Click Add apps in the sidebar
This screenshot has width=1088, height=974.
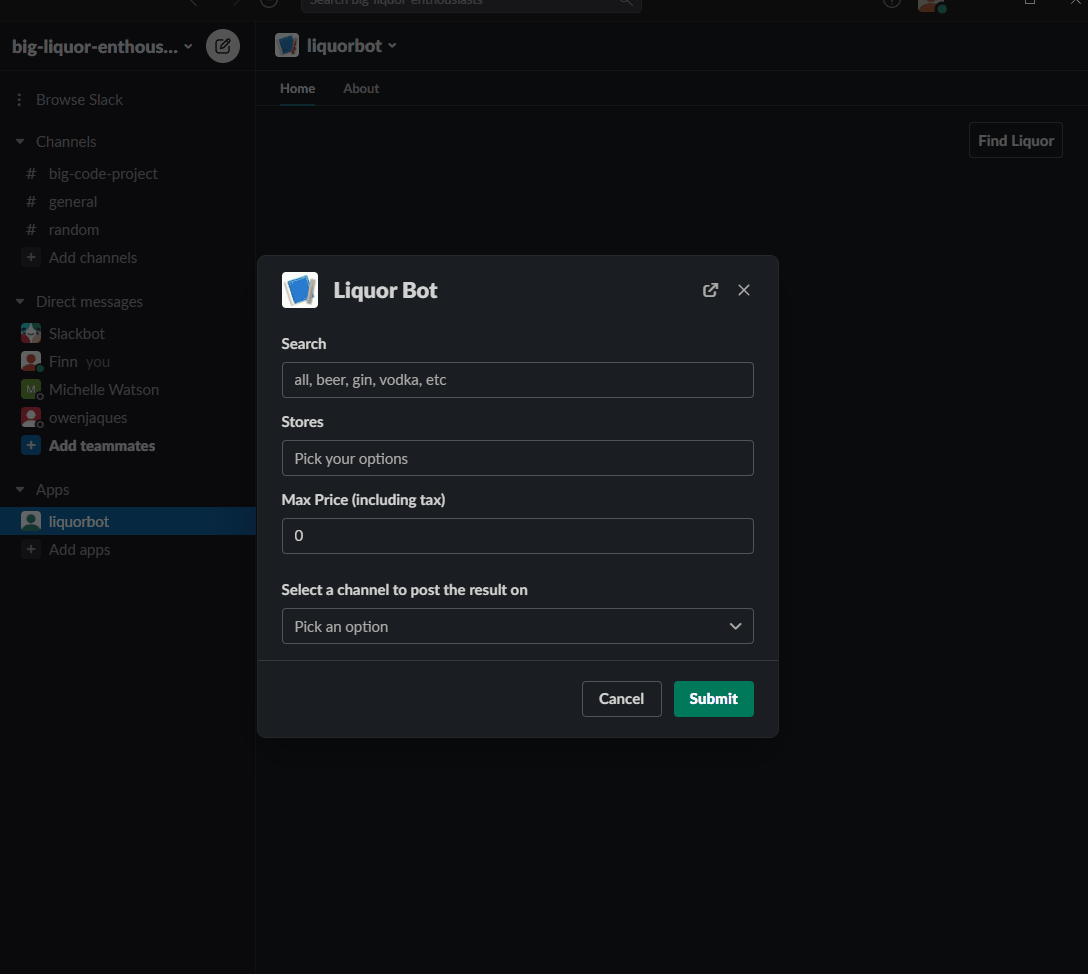coord(79,549)
